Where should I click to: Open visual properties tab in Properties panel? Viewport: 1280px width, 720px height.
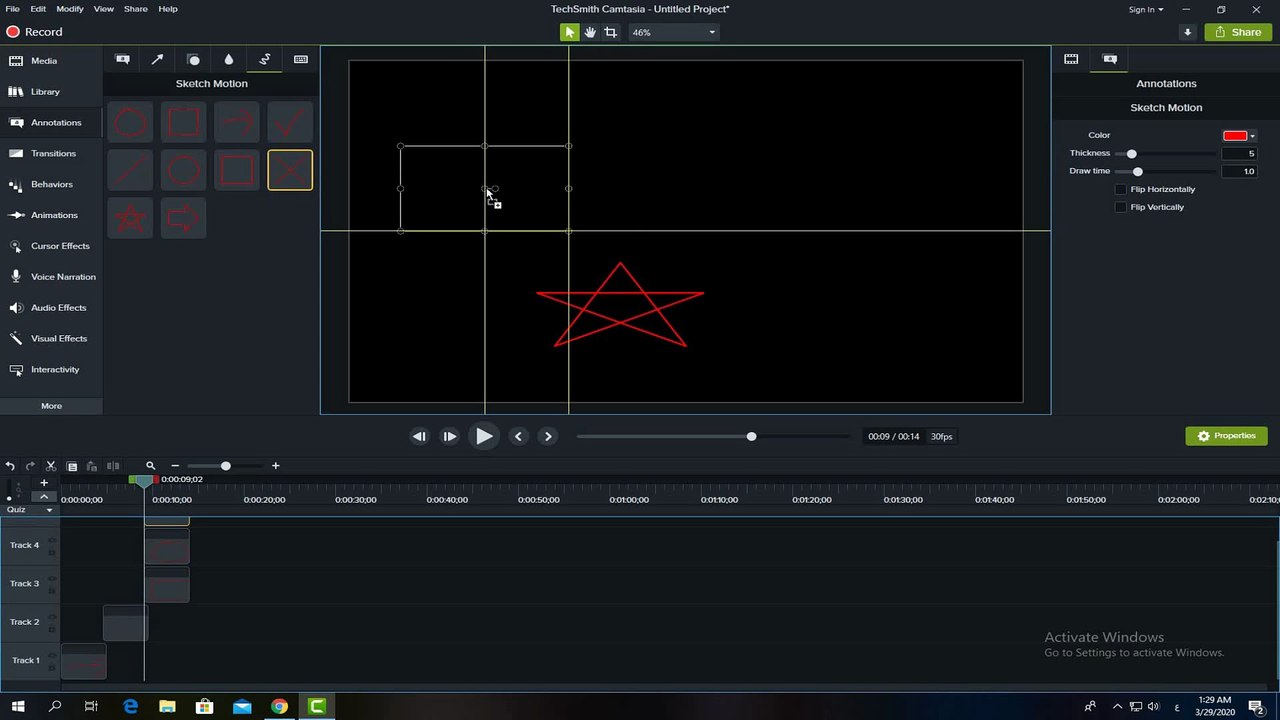(1071, 59)
